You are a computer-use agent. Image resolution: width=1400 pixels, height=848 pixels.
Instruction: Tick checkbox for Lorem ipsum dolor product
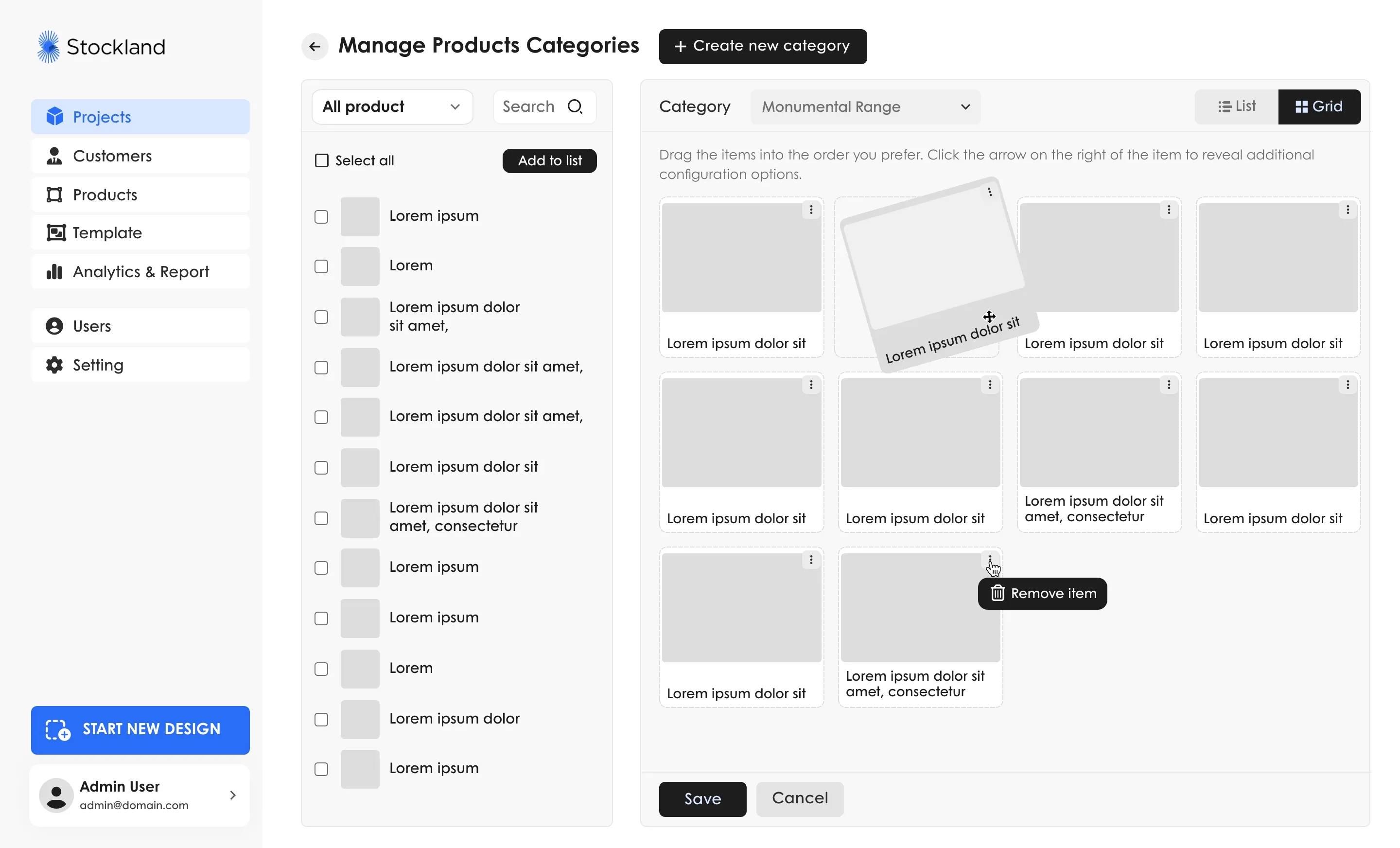322,719
